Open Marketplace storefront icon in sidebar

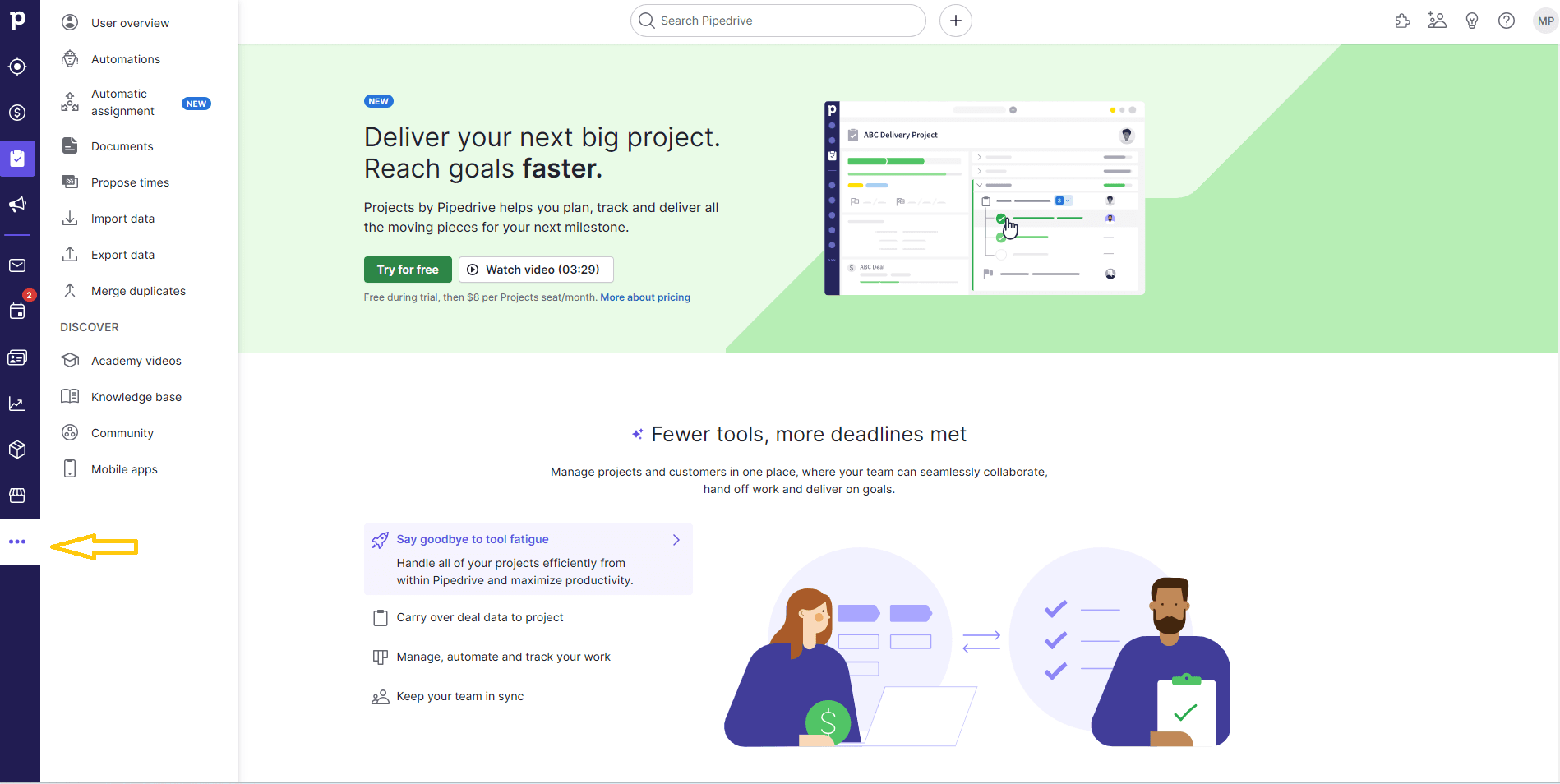17,496
